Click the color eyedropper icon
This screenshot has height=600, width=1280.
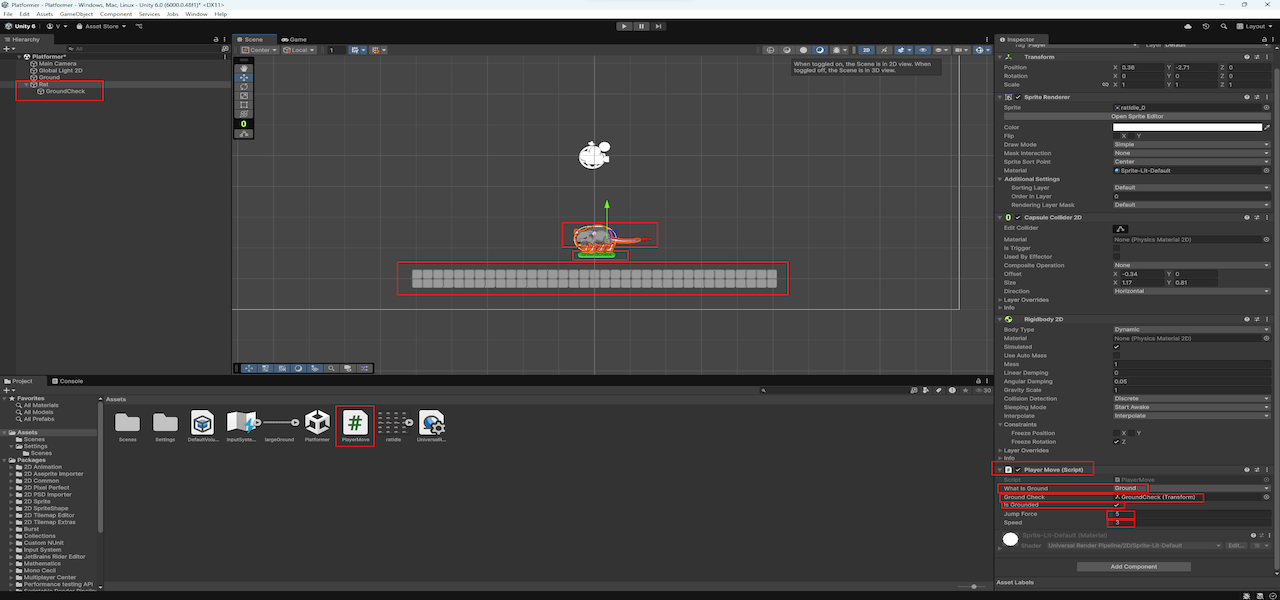(x=1267, y=127)
